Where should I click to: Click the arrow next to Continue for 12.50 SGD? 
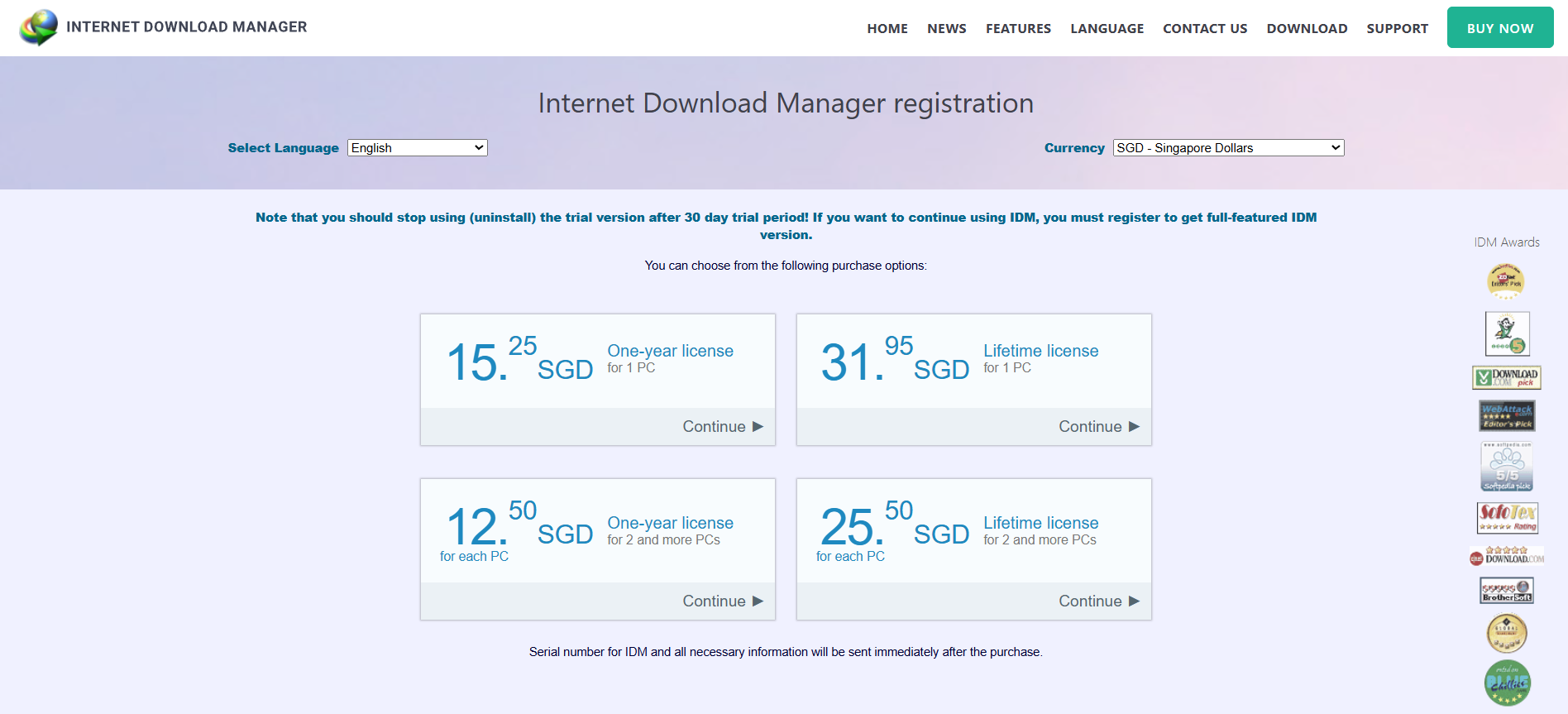(758, 601)
